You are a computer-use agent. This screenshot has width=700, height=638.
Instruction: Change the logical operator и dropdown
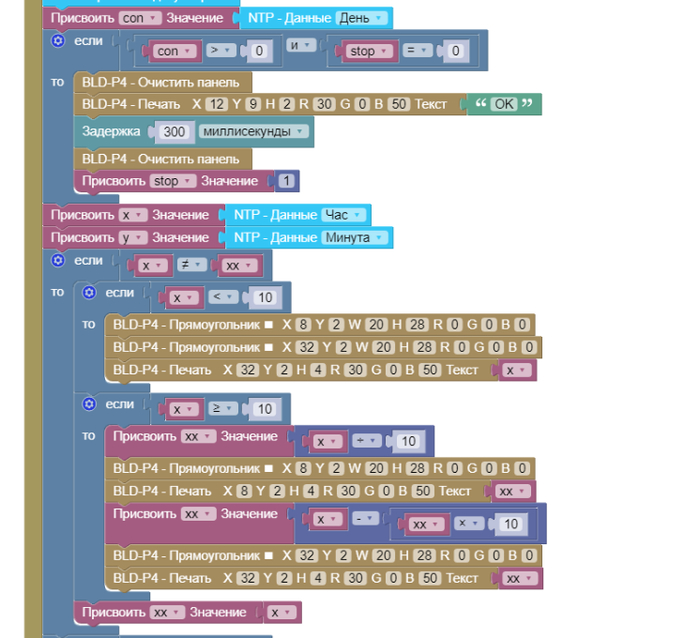(304, 46)
